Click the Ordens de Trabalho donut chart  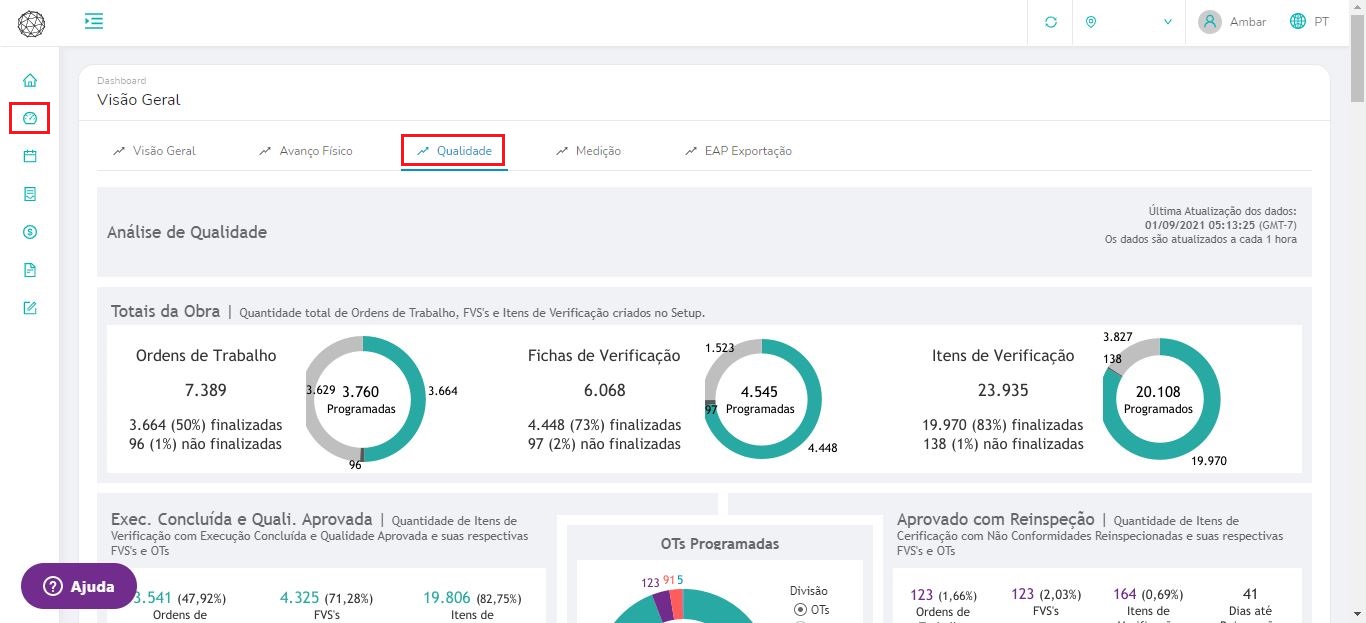363,399
